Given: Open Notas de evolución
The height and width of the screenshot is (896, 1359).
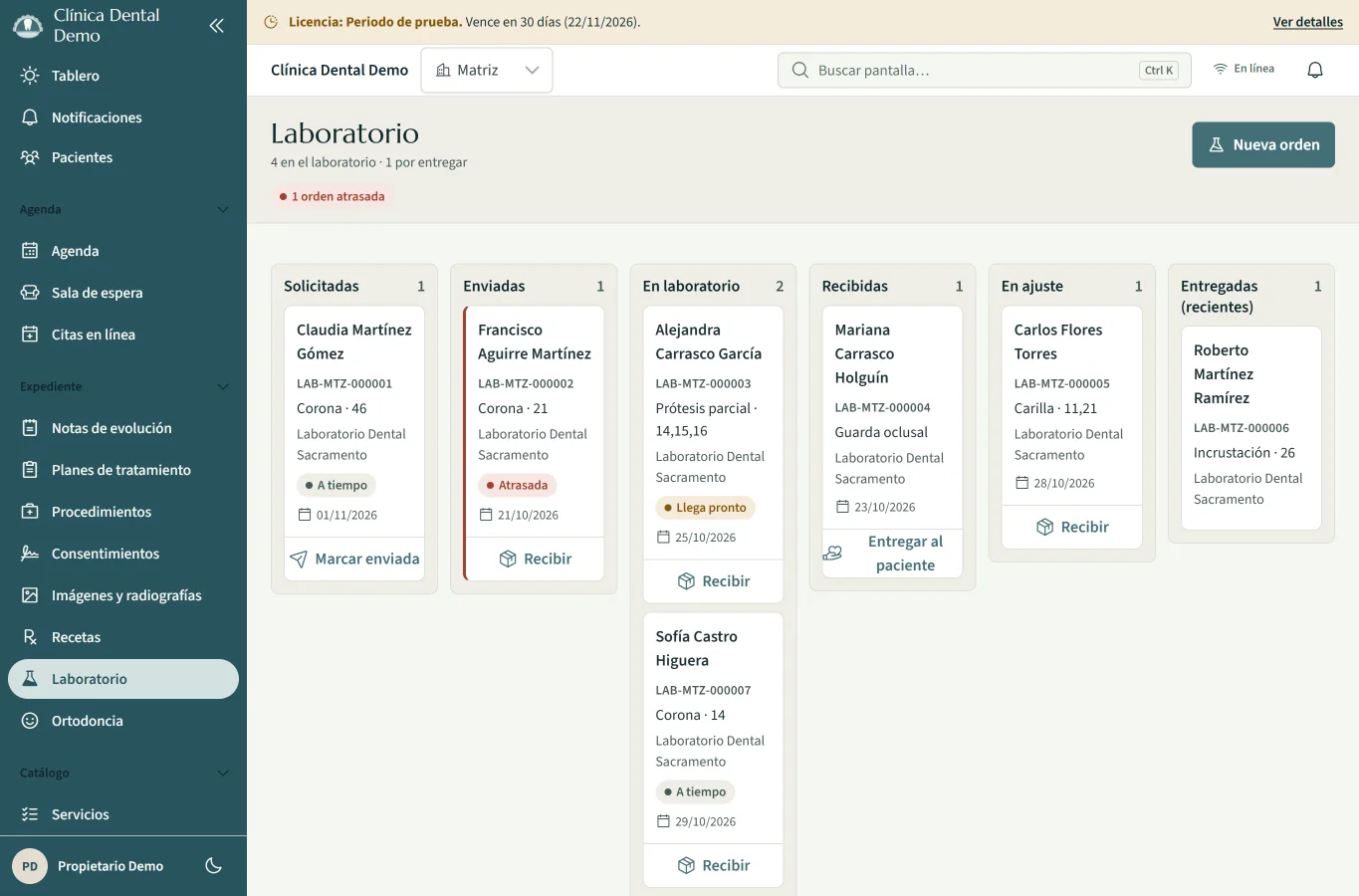Looking at the screenshot, I should tap(123, 428).
